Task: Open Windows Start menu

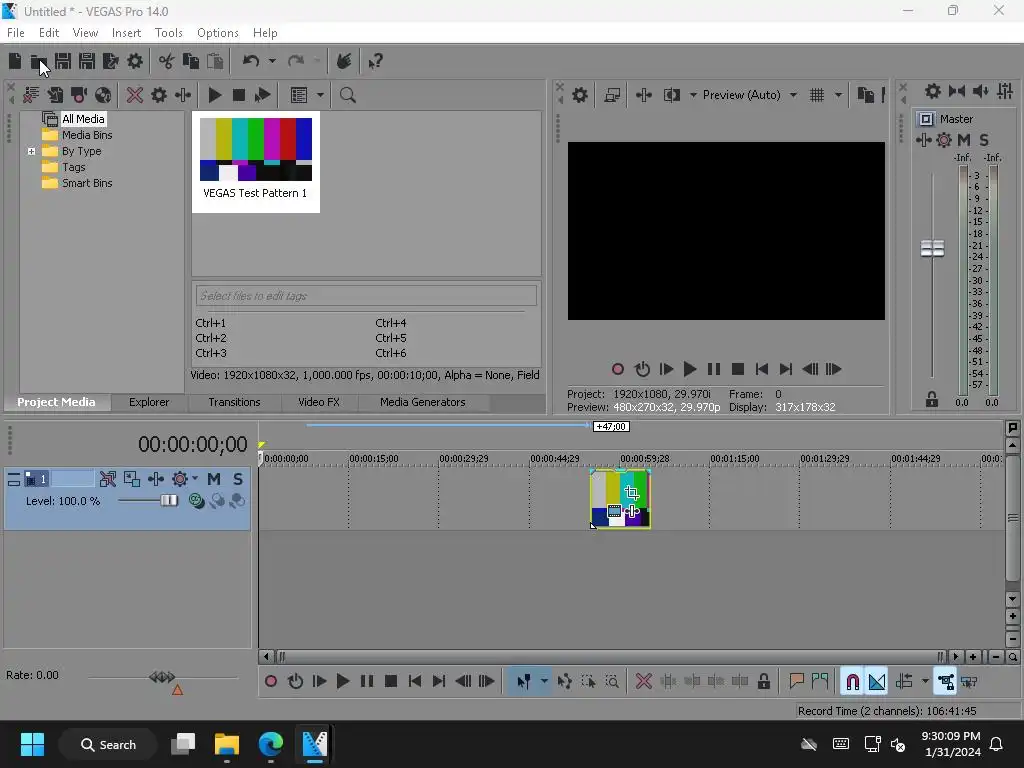Action: [32, 744]
